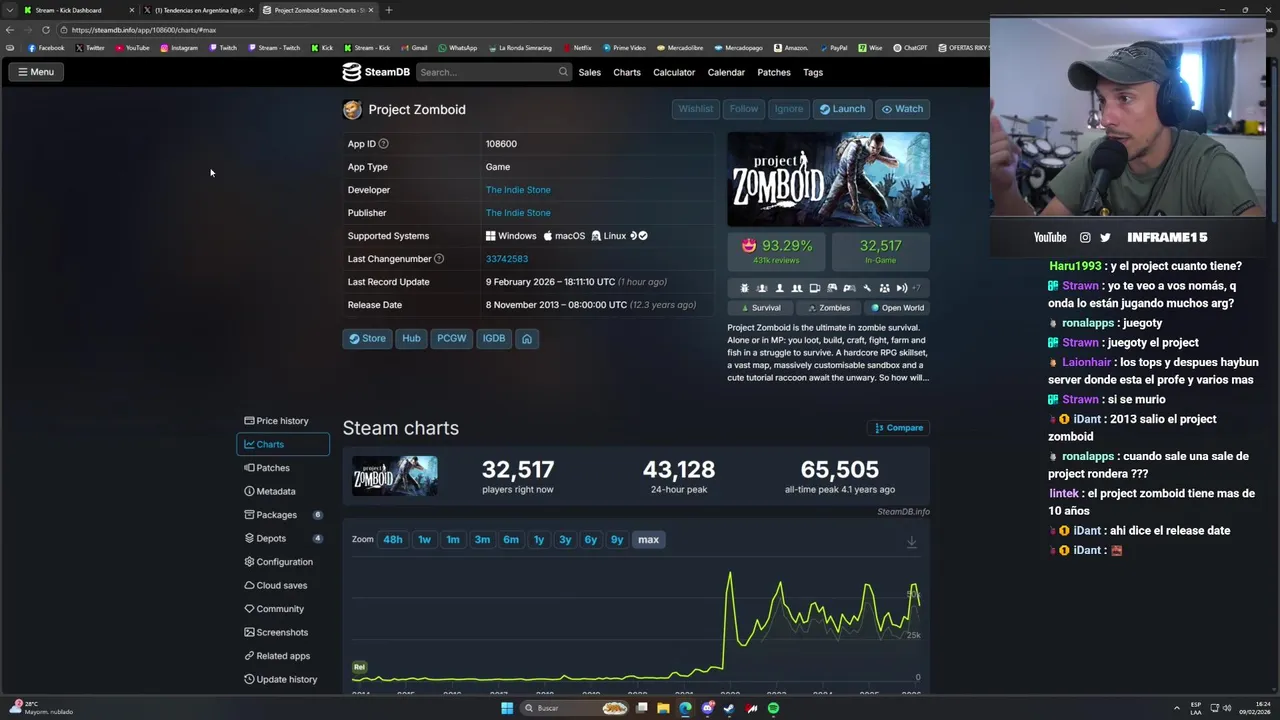This screenshot has width=1280, height=720.
Task: Open the PCGW link button
Action: [x=451, y=338]
